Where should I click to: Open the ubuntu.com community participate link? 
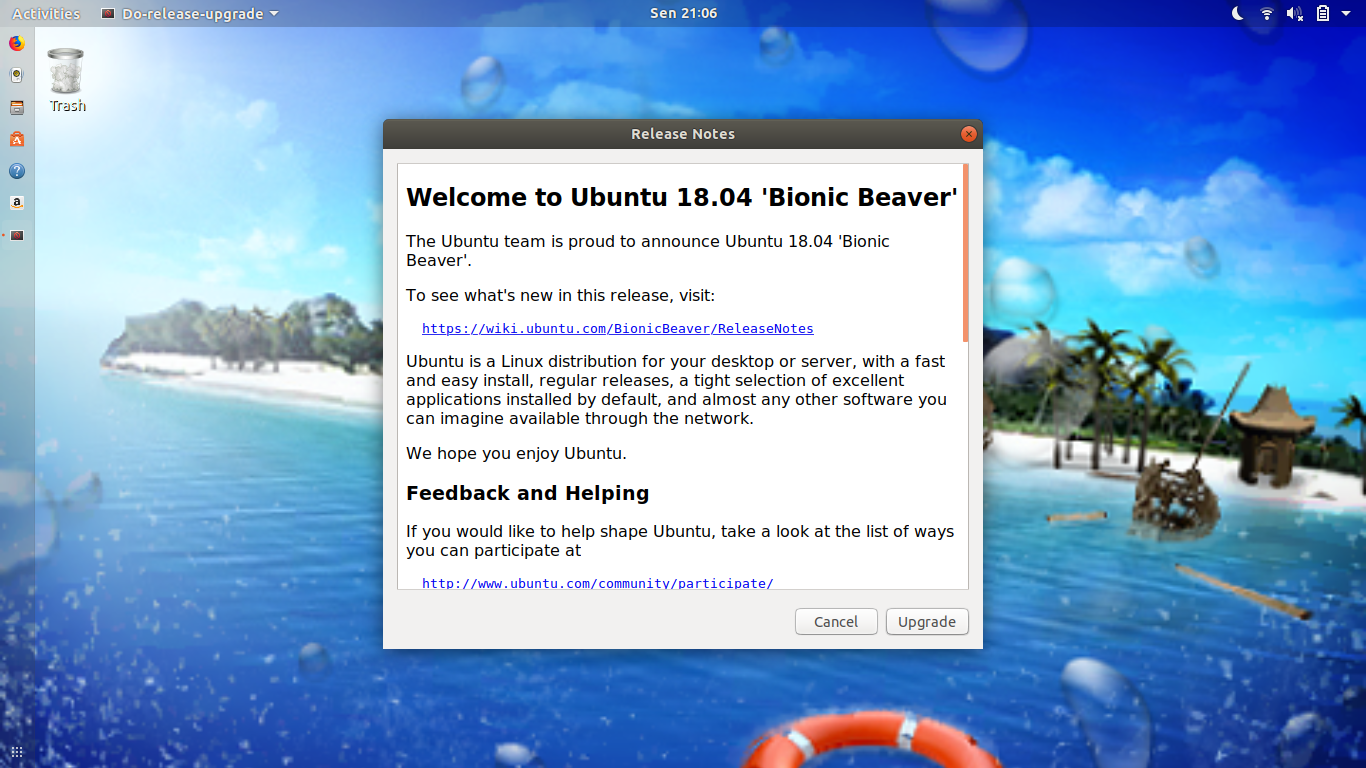click(x=598, y=583)
